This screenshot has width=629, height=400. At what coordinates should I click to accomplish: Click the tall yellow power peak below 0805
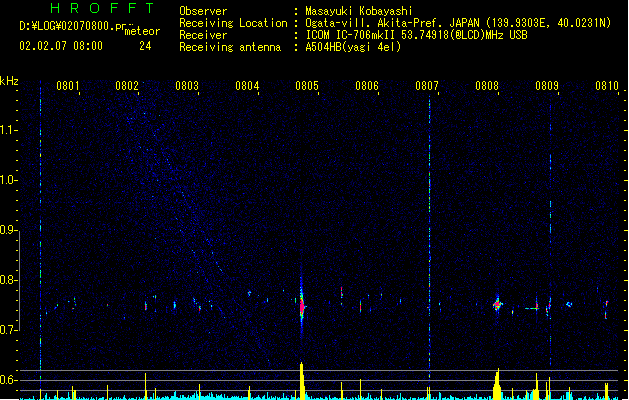pyautogui.click(x=302, y=381)
